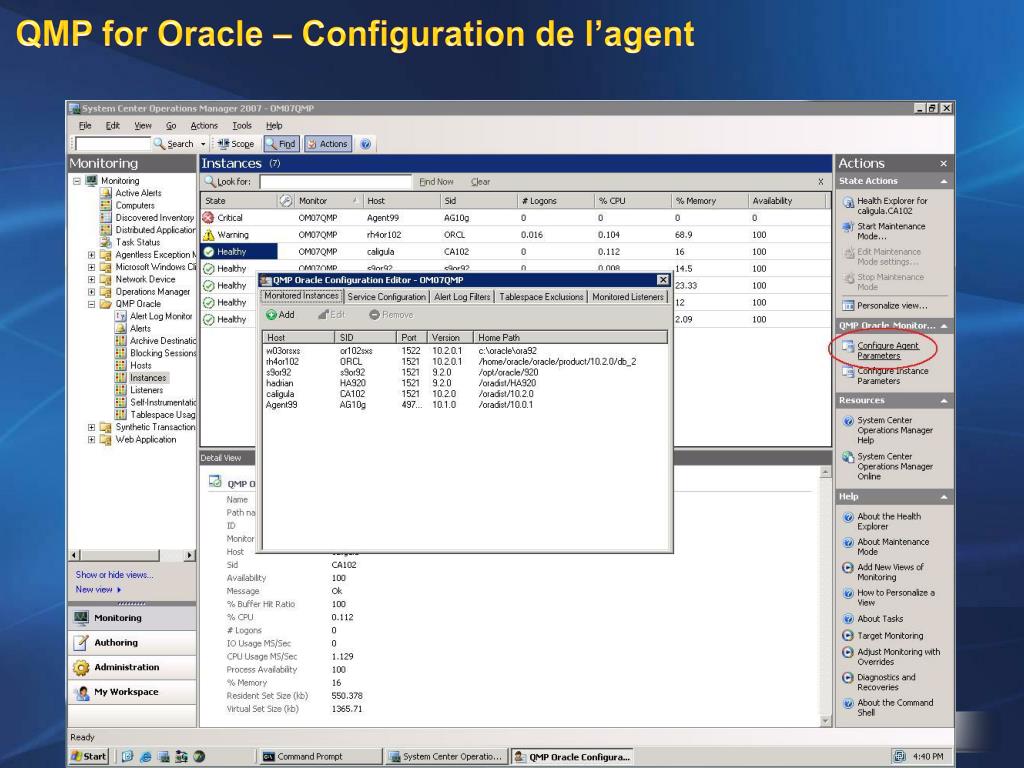Select Instances under QMP Oracle
The width and height of the screenshot is (1024, 768).
(x=148, y=378)
